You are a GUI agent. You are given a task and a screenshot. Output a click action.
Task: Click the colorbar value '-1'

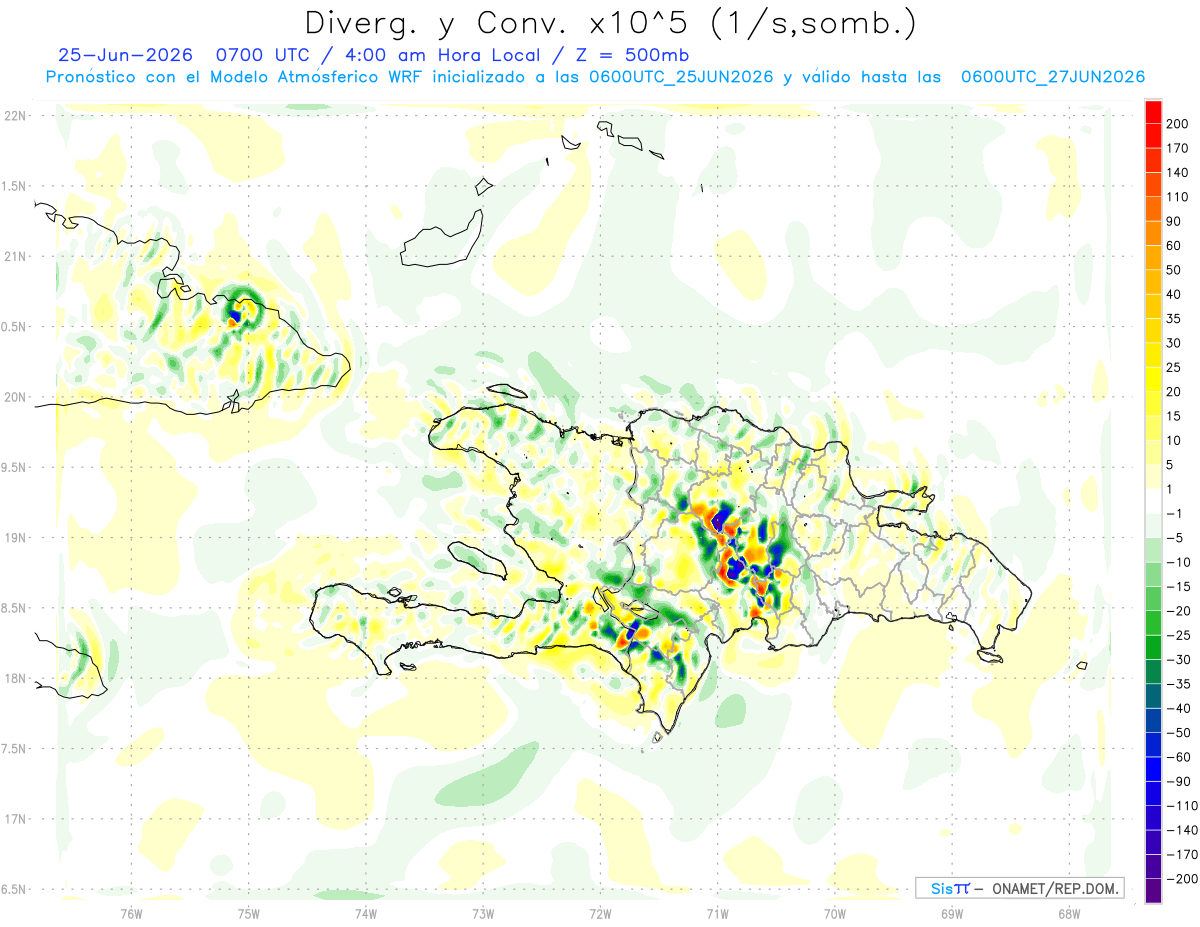[1176, 513]
